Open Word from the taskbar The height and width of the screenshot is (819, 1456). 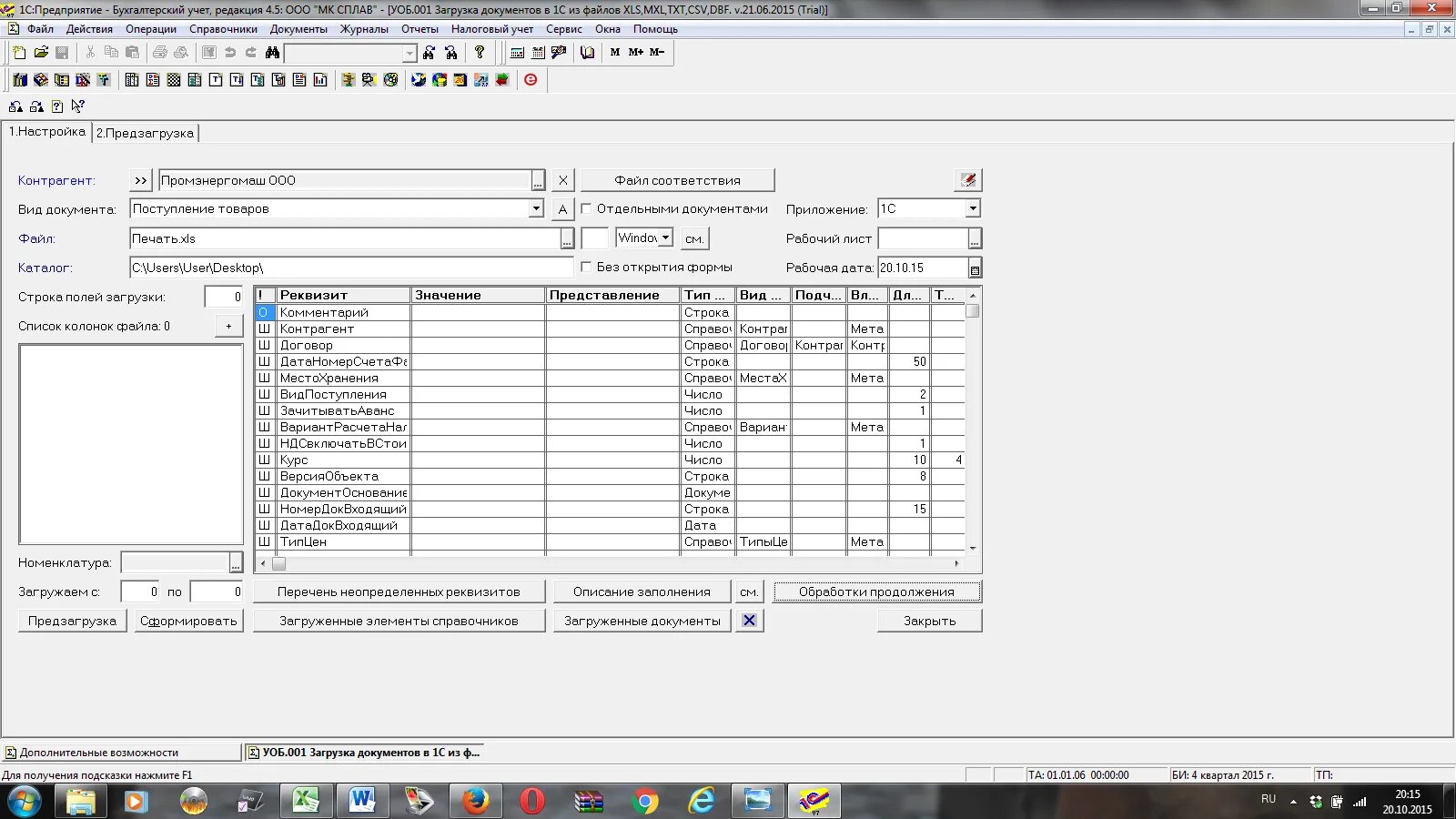[362, 801]
